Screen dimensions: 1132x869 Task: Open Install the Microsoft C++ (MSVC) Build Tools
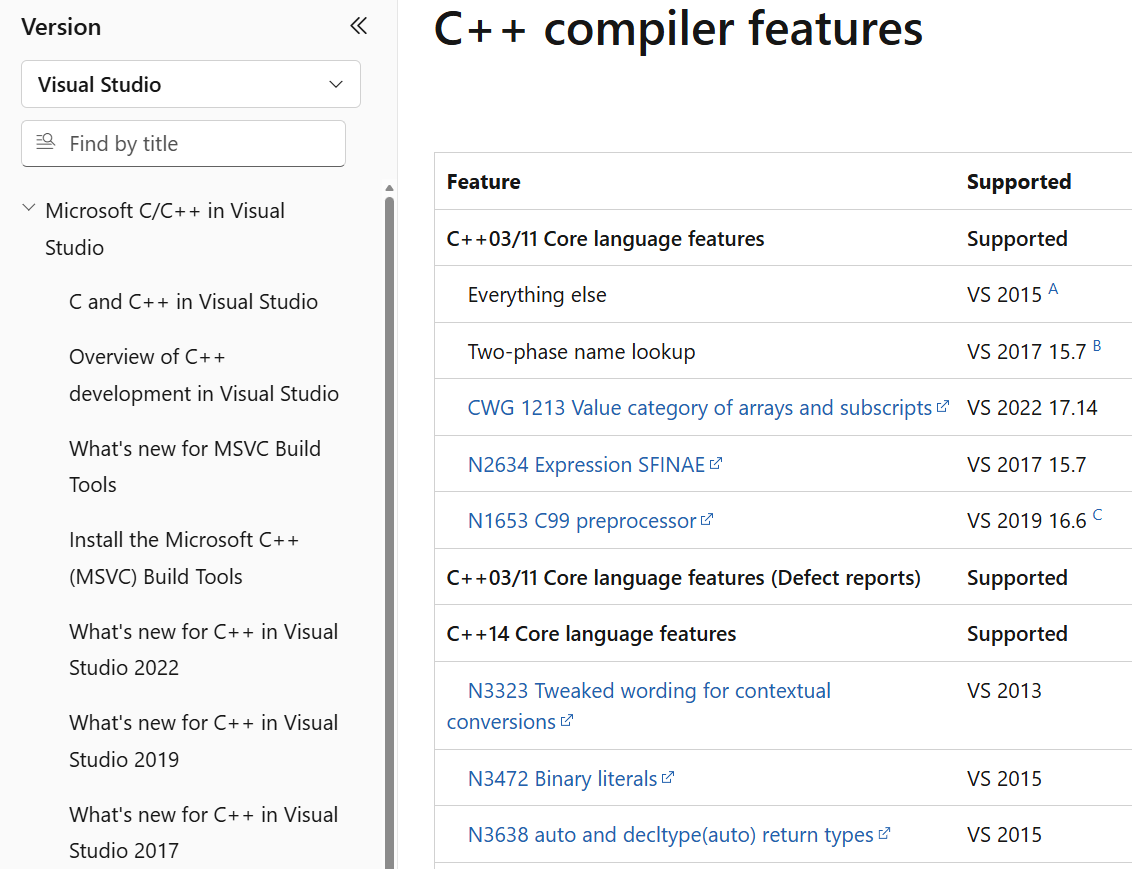coord(184,558)
